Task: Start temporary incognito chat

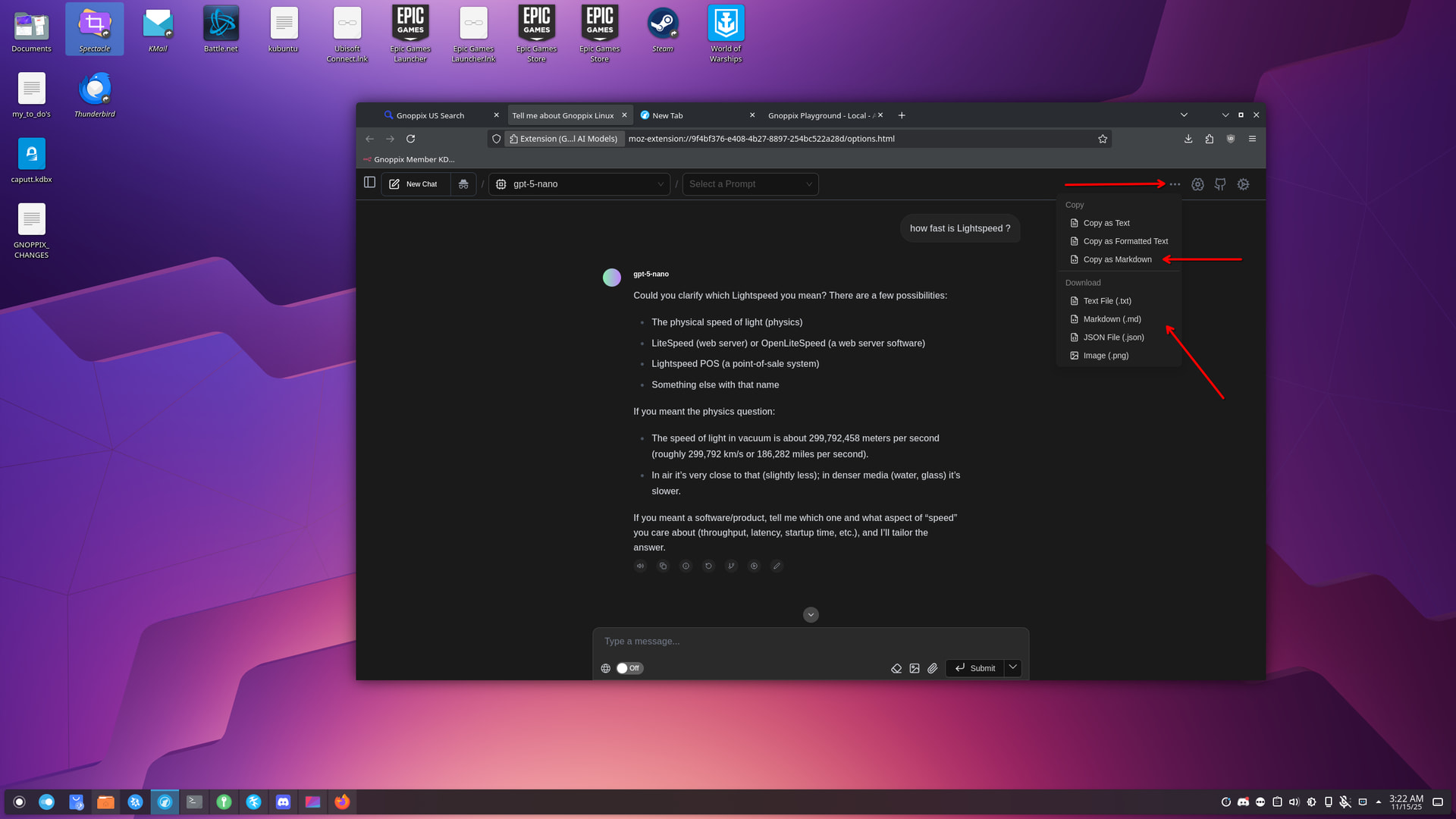Action: pos(463,184)
